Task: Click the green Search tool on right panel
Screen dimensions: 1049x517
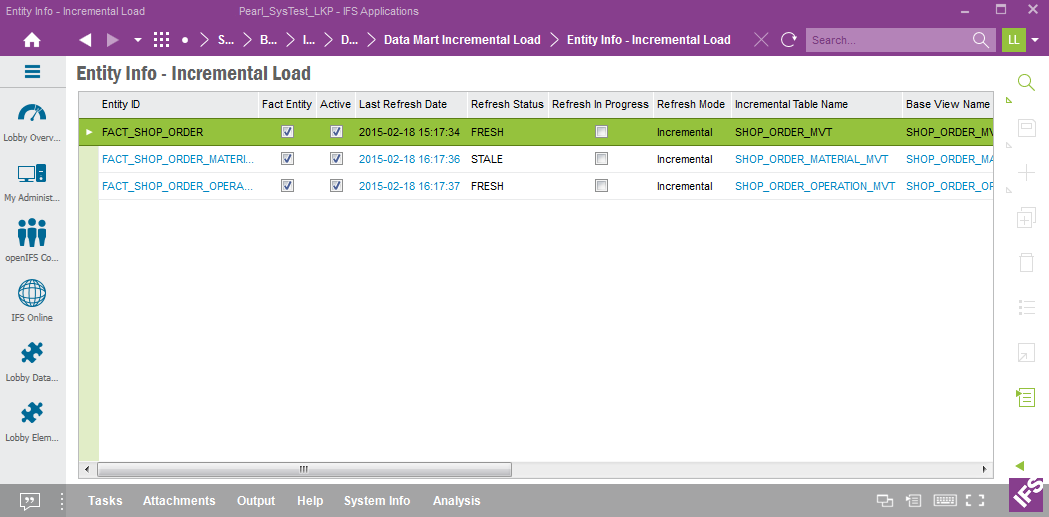Action: tap(1026, 82)
